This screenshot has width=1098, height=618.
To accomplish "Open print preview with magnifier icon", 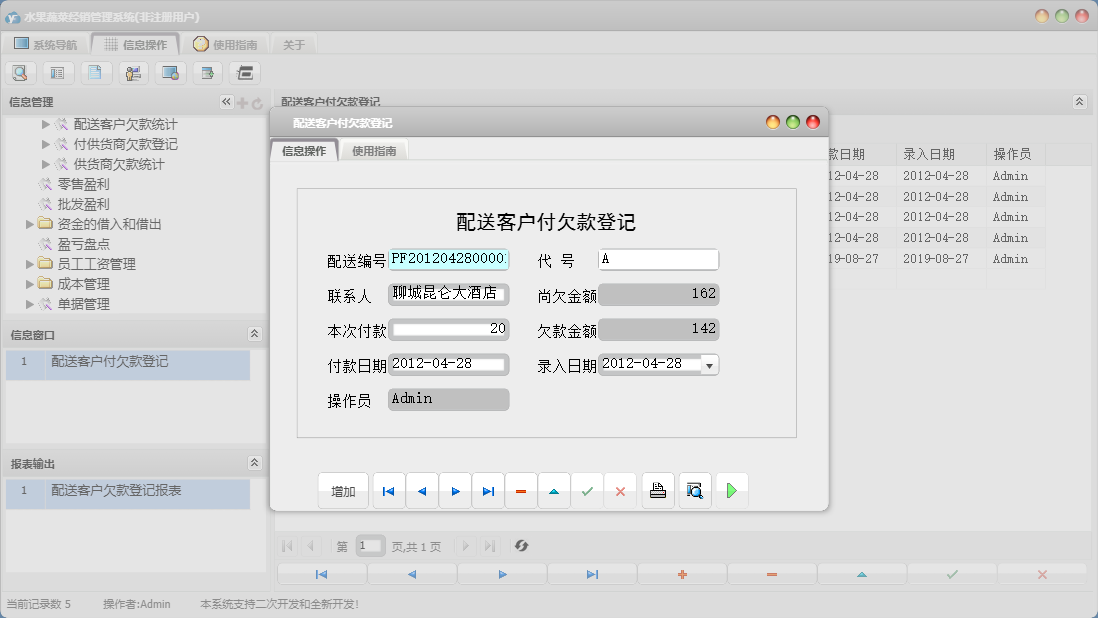I will tap(695, 491).
